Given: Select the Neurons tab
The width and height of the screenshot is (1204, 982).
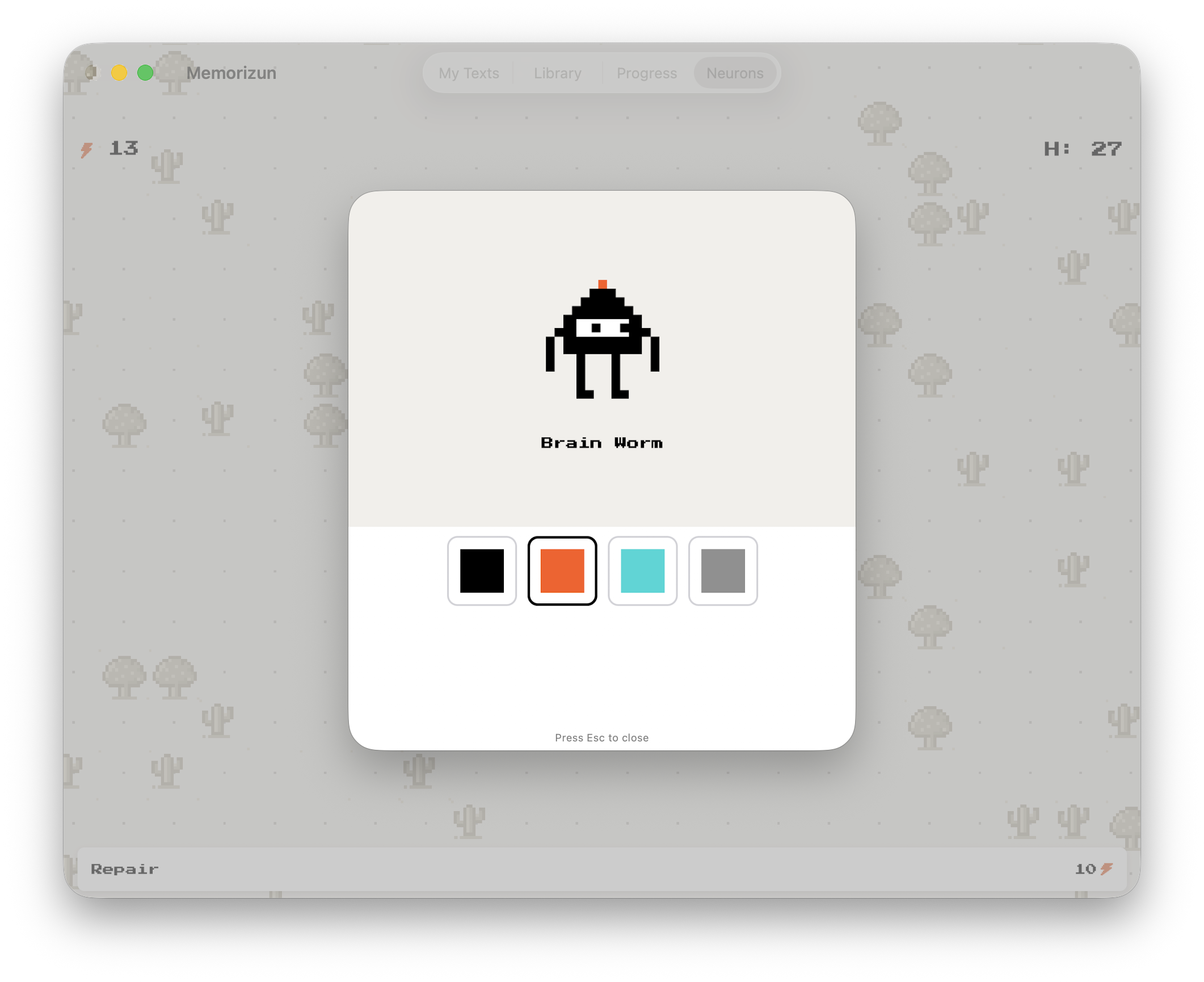Looking at the screenshot, I should [735, 73].
